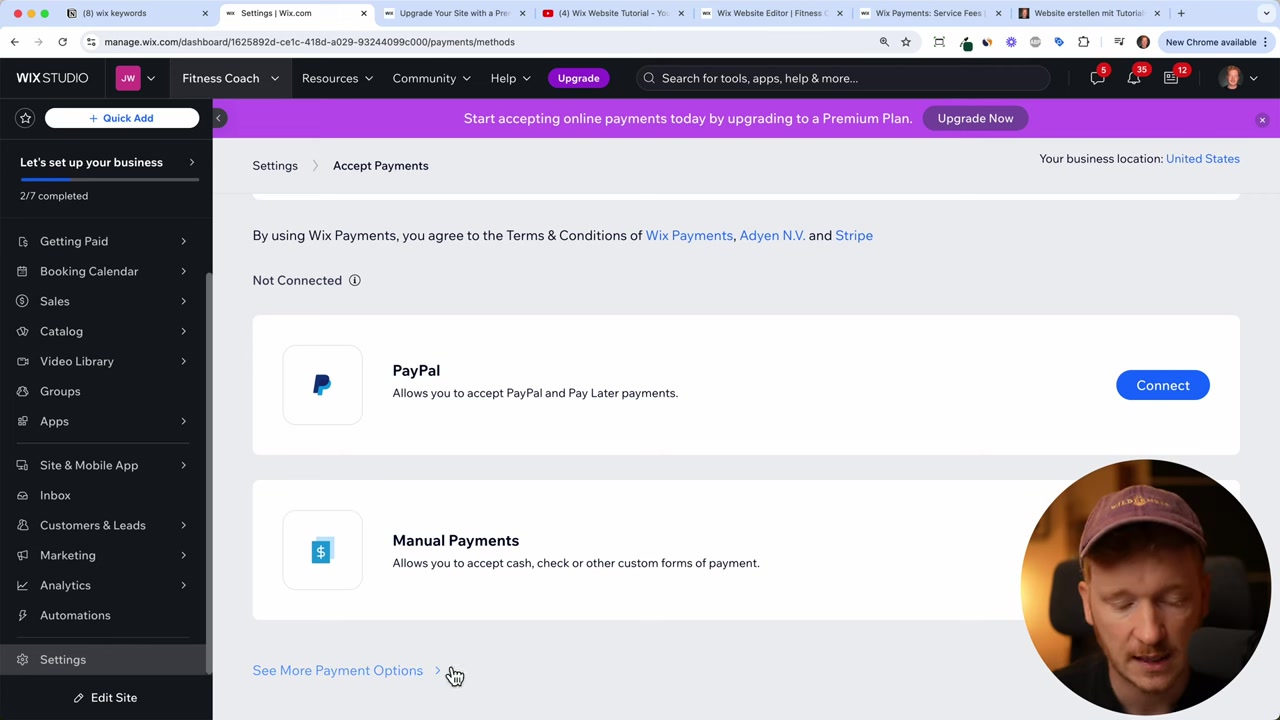The width and height of the screenshot is (1280, 720).
Task: Open the Community dropdown menu
Action: (x=433, y=78)
